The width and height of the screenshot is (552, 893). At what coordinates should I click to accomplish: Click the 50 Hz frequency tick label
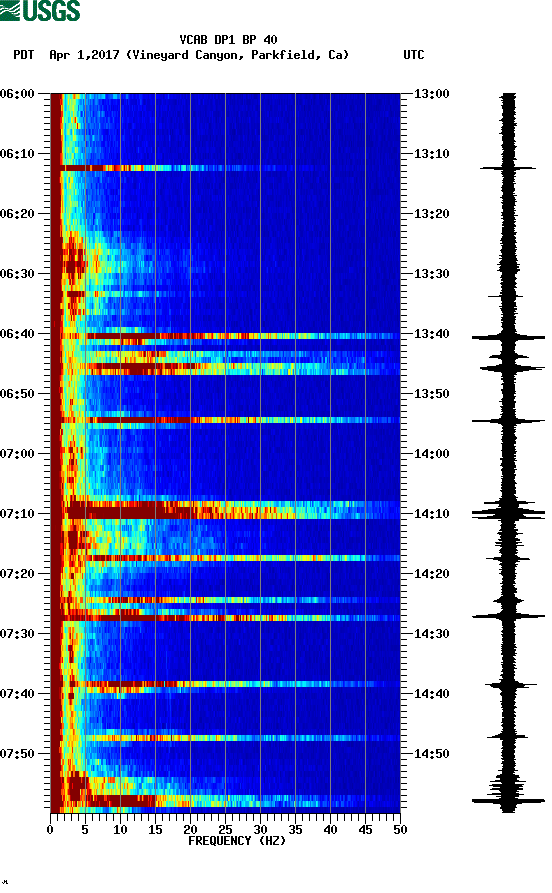point(400,830)
